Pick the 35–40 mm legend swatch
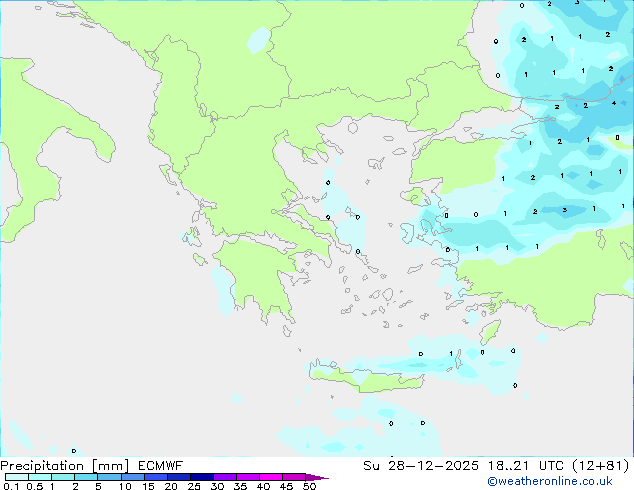634x490 pixels. tap(247, 477)
